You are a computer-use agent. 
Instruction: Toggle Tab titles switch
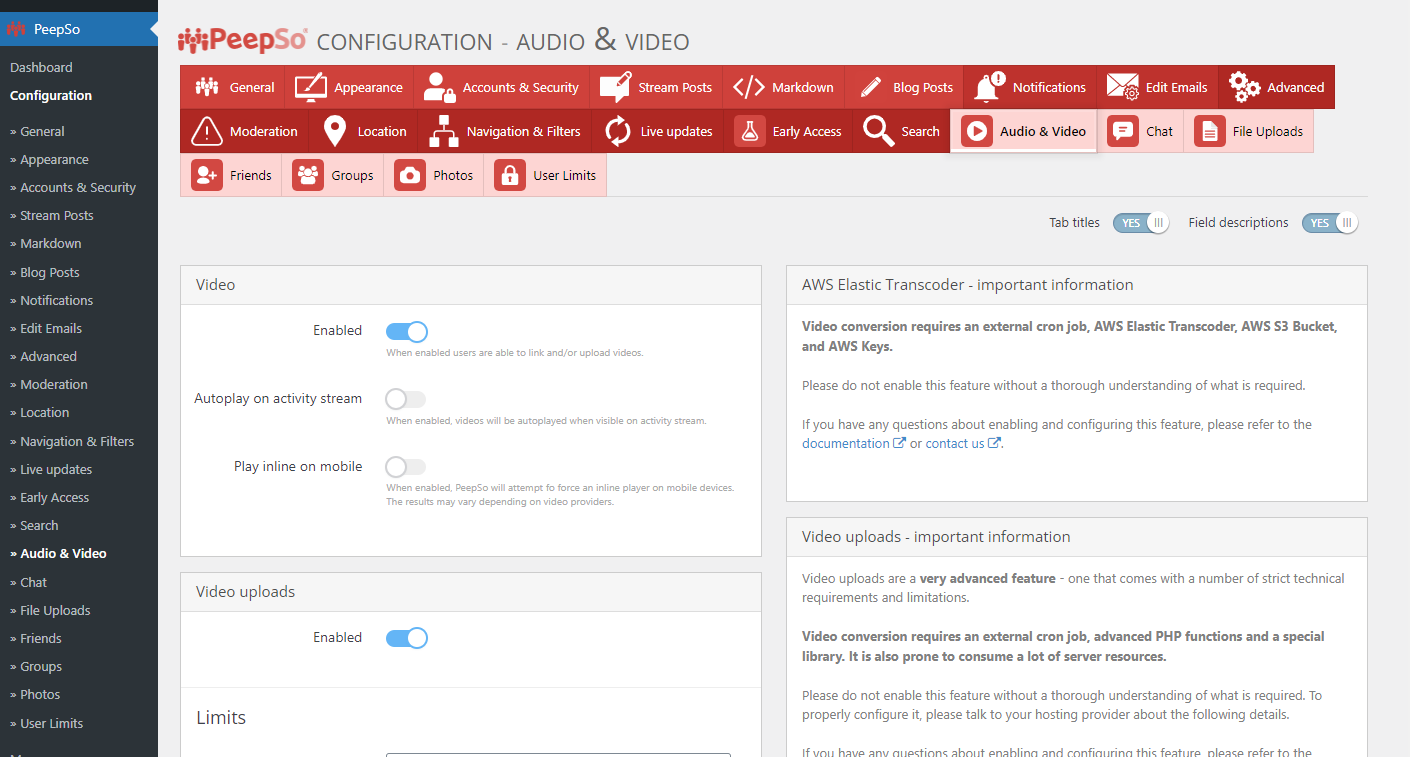pos(1141,223)
